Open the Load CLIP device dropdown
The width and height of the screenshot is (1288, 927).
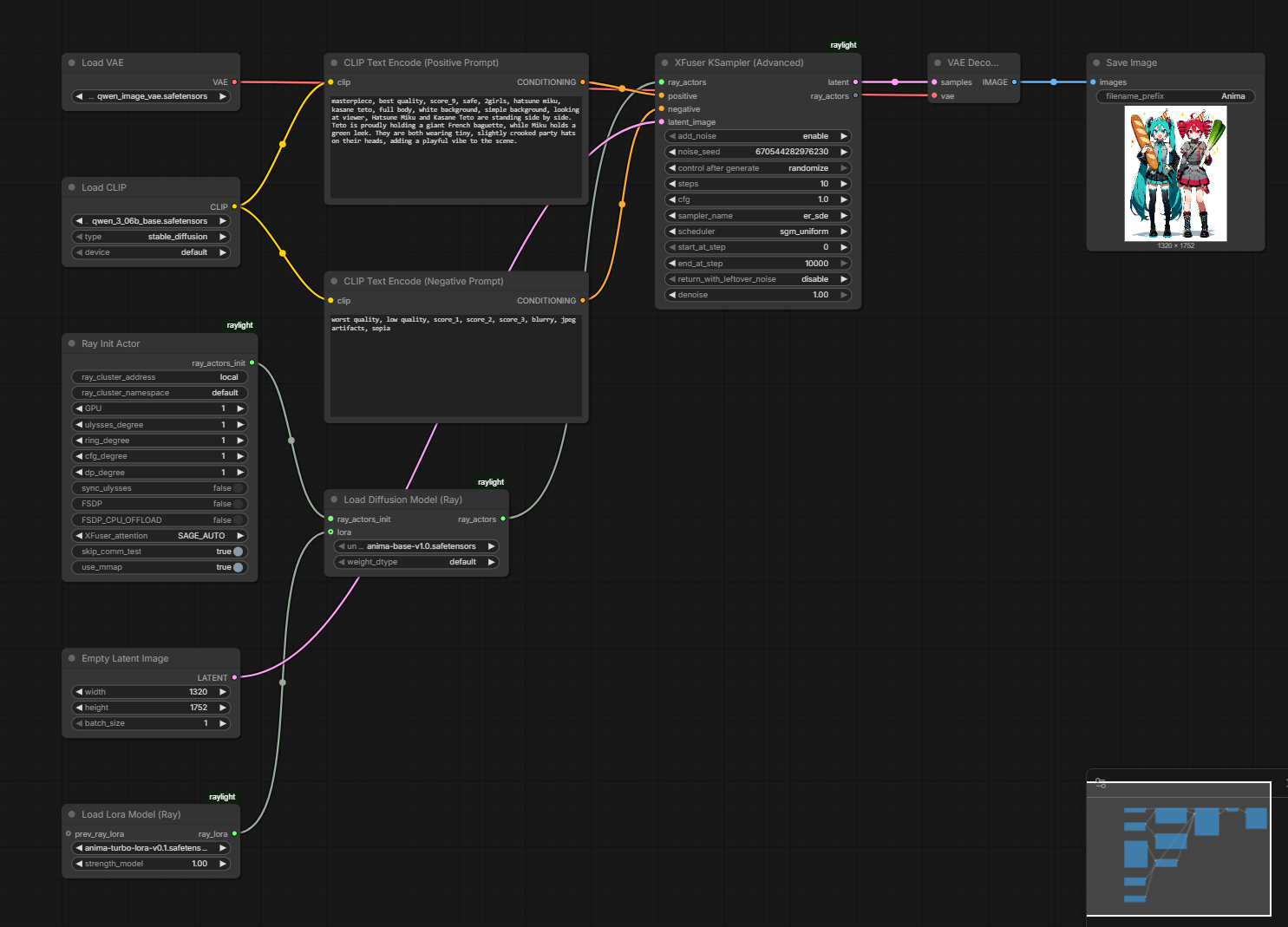coord(151,252)
